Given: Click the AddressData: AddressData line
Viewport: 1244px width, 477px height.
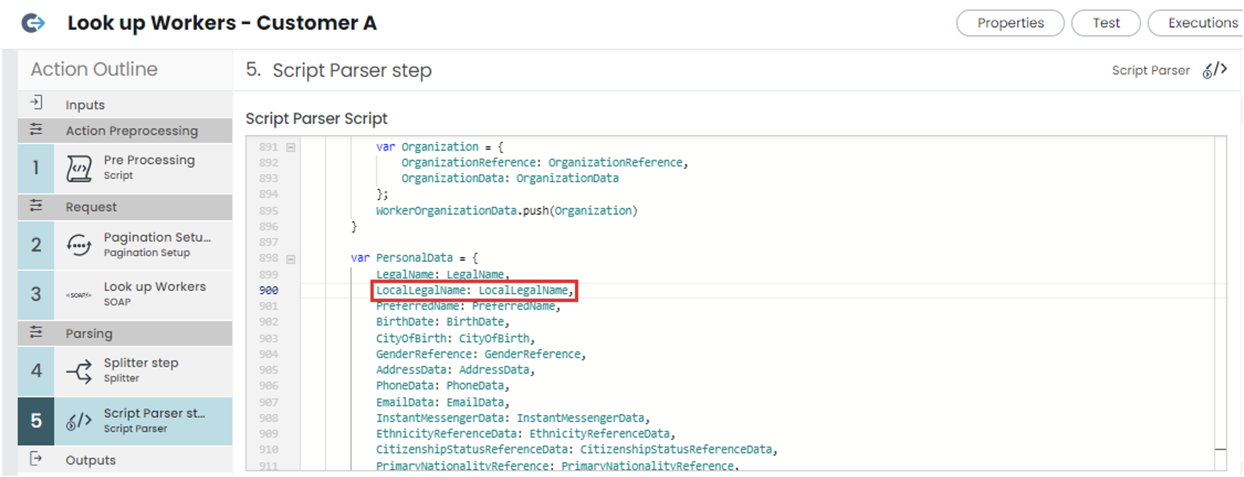Looking at the screenshot, I should (x=455, y=370).
